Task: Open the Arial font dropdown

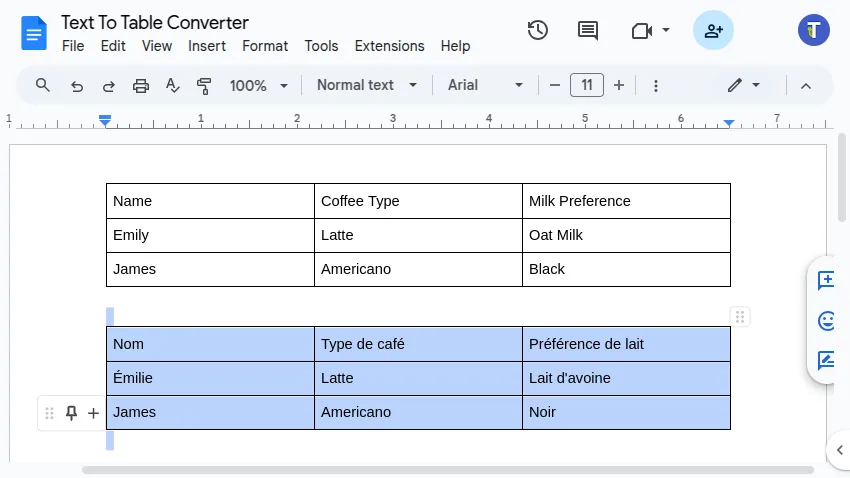Action: [485, 85]
